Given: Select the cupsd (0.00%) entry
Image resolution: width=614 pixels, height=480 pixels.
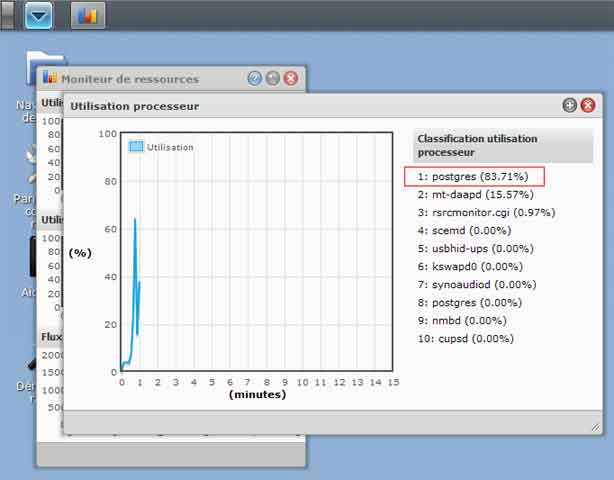Looking at the screenshot, I should [466, 339].
